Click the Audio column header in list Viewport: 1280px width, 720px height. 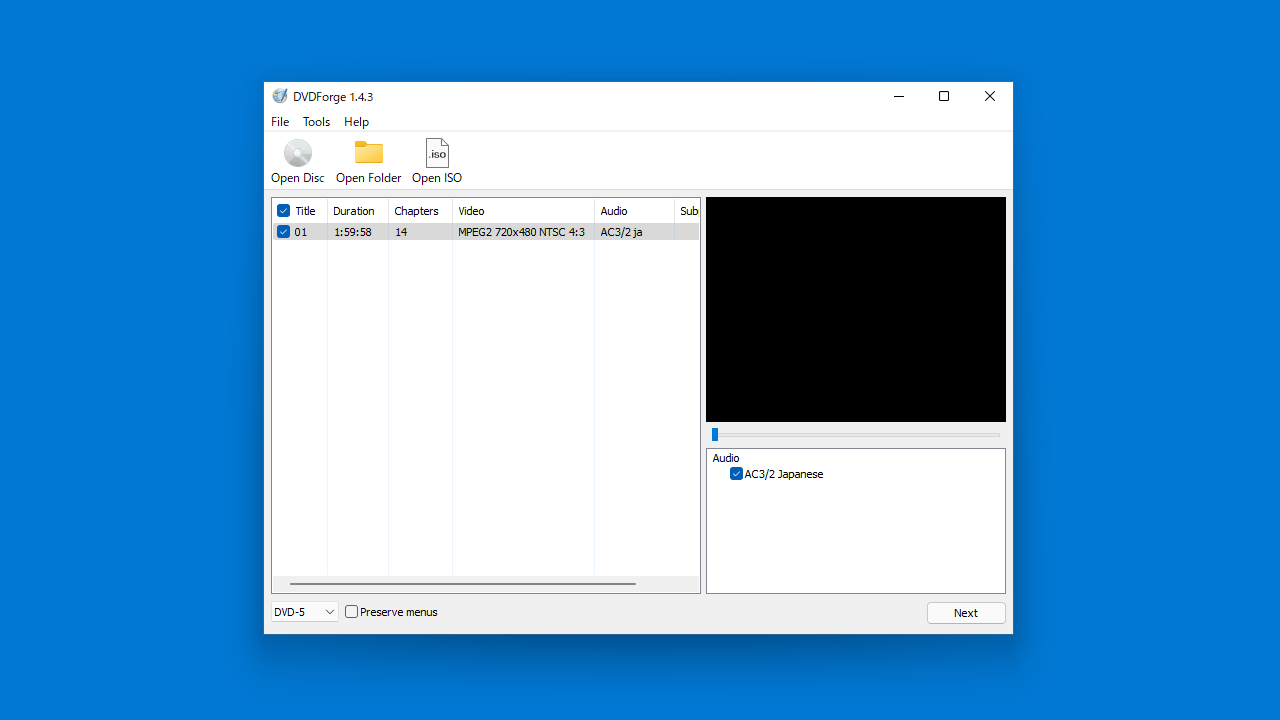click(634, 211)
